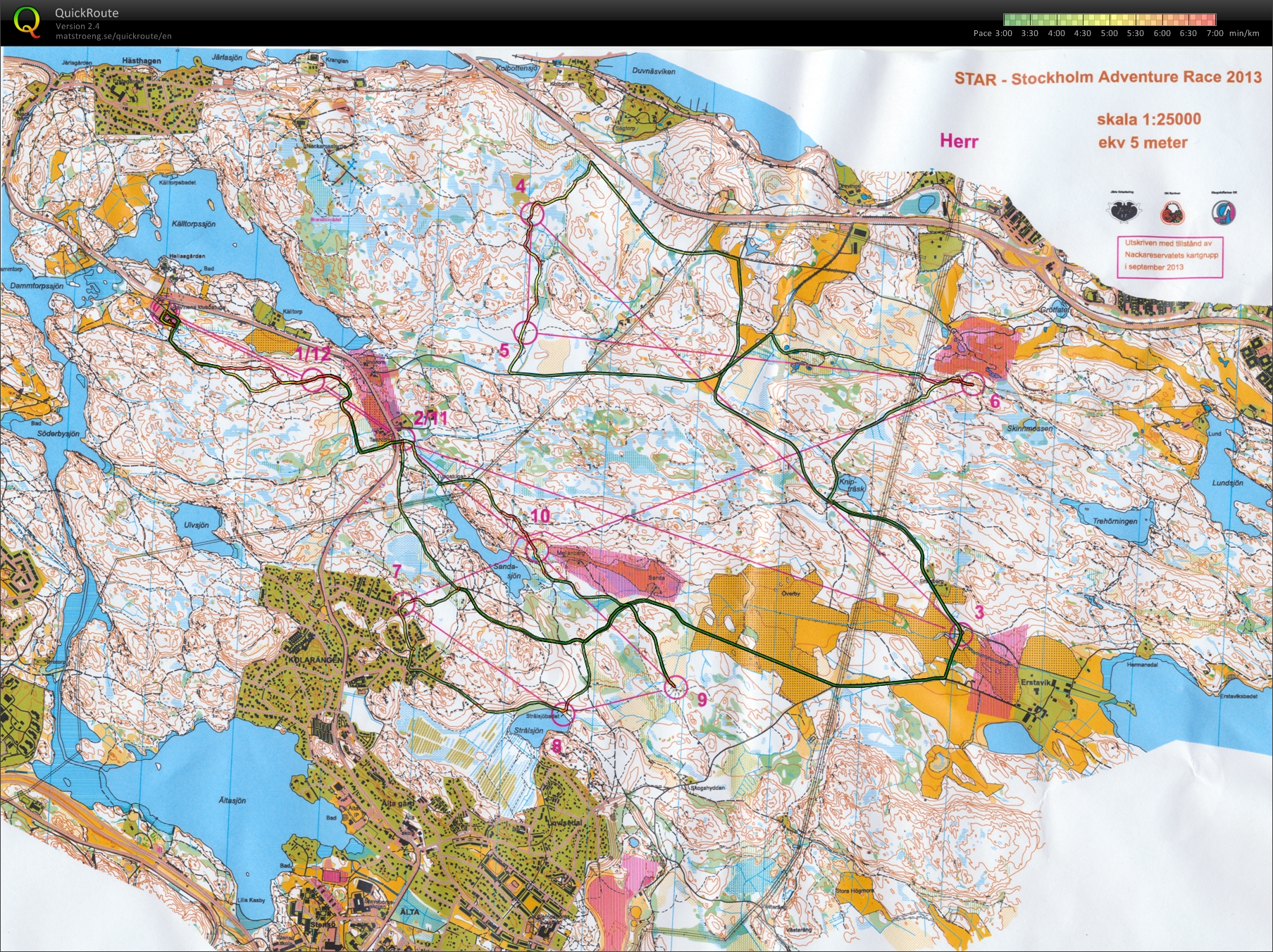
Task: Click the 'Källtorpsbadet' label
Action: pyautogui.click(x=178, y=182)
